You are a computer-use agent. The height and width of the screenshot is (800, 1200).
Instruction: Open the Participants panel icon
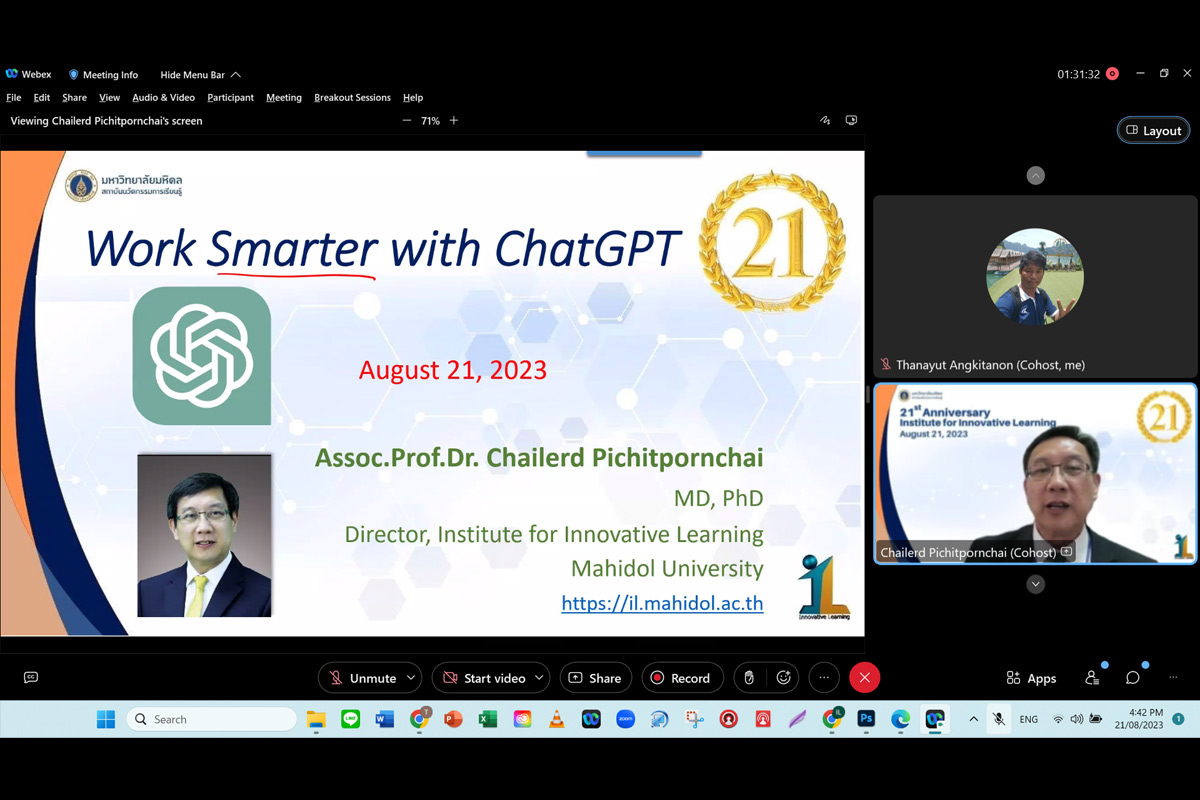tap(1092, 678)
